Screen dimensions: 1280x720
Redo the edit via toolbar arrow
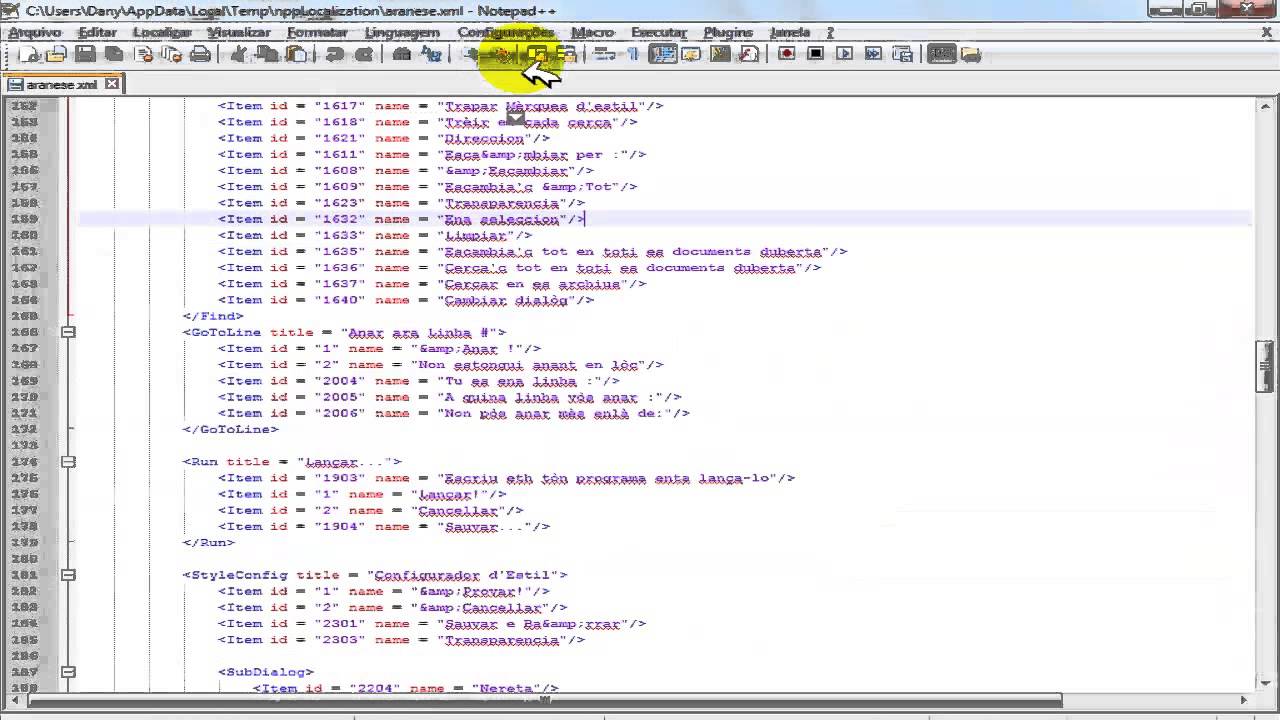364,54
